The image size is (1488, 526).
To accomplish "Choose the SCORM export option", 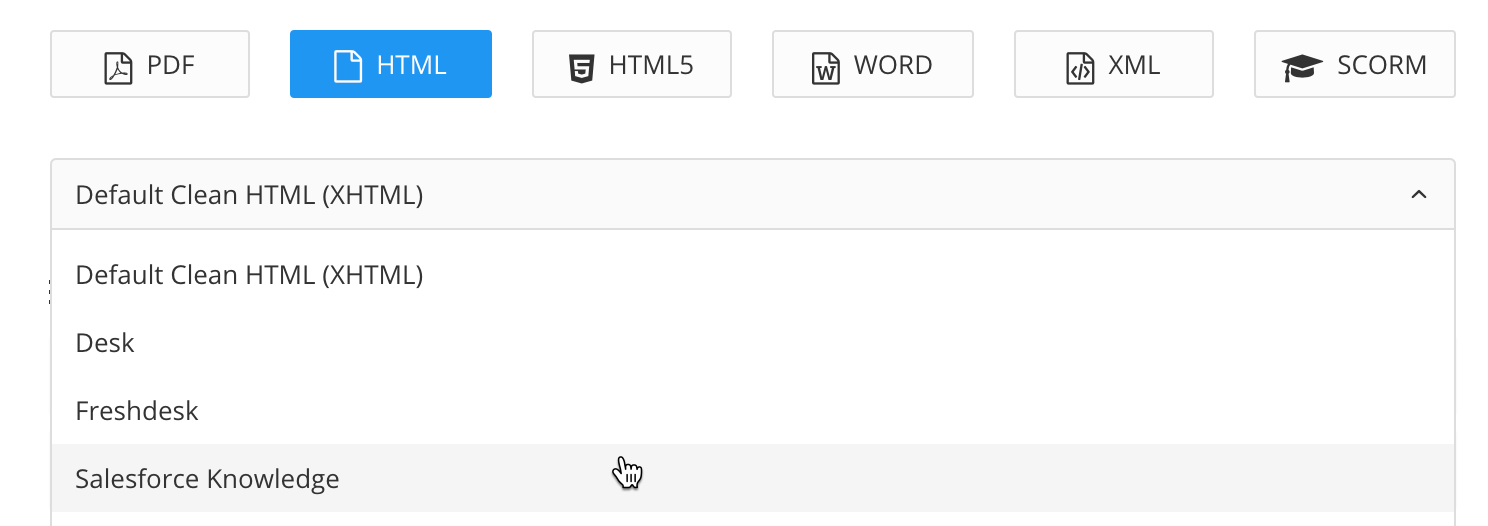I will pos(1355,65).
